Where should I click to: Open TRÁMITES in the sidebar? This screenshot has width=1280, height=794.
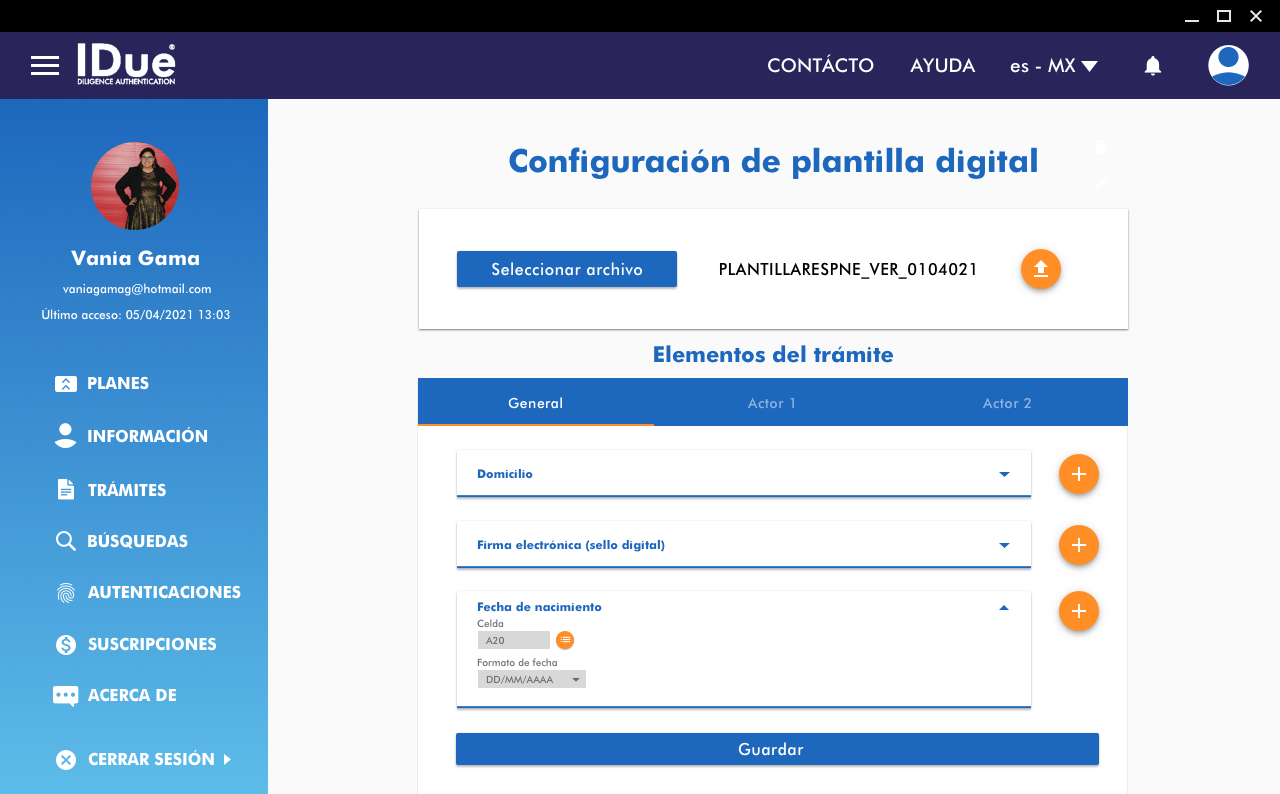click(126, 490)
